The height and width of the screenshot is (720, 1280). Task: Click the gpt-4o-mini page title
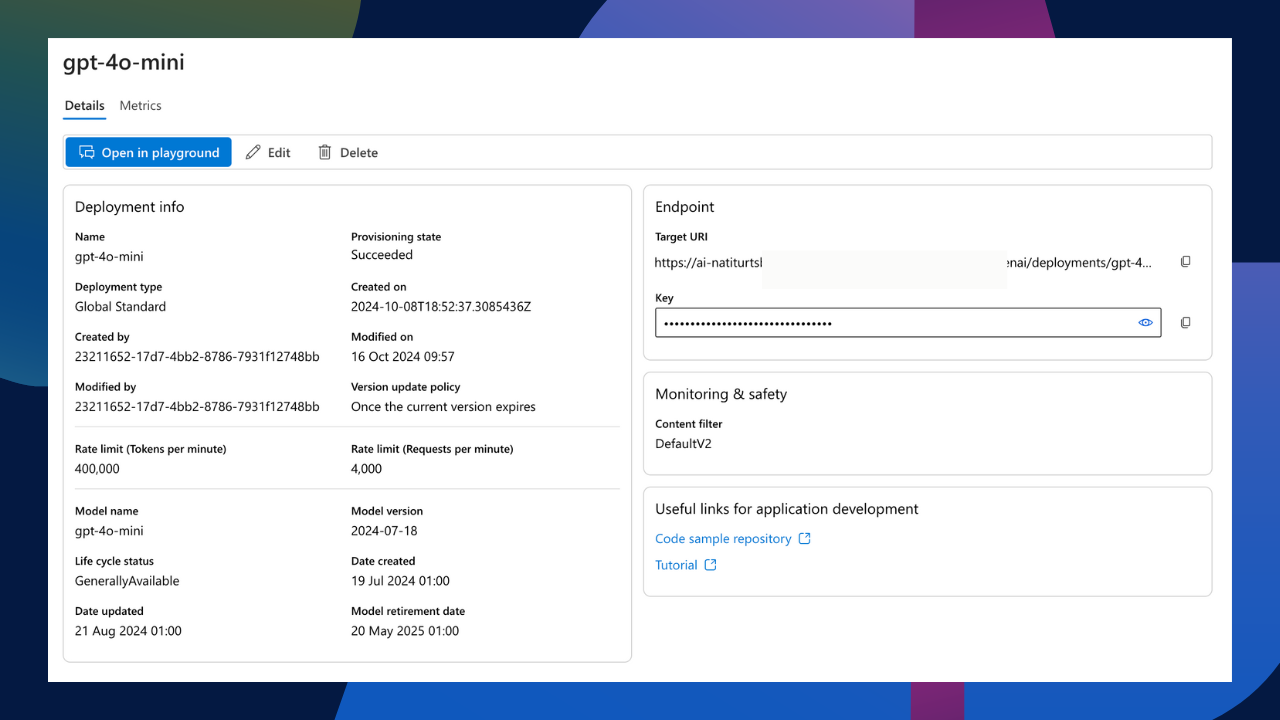[124, 63]
